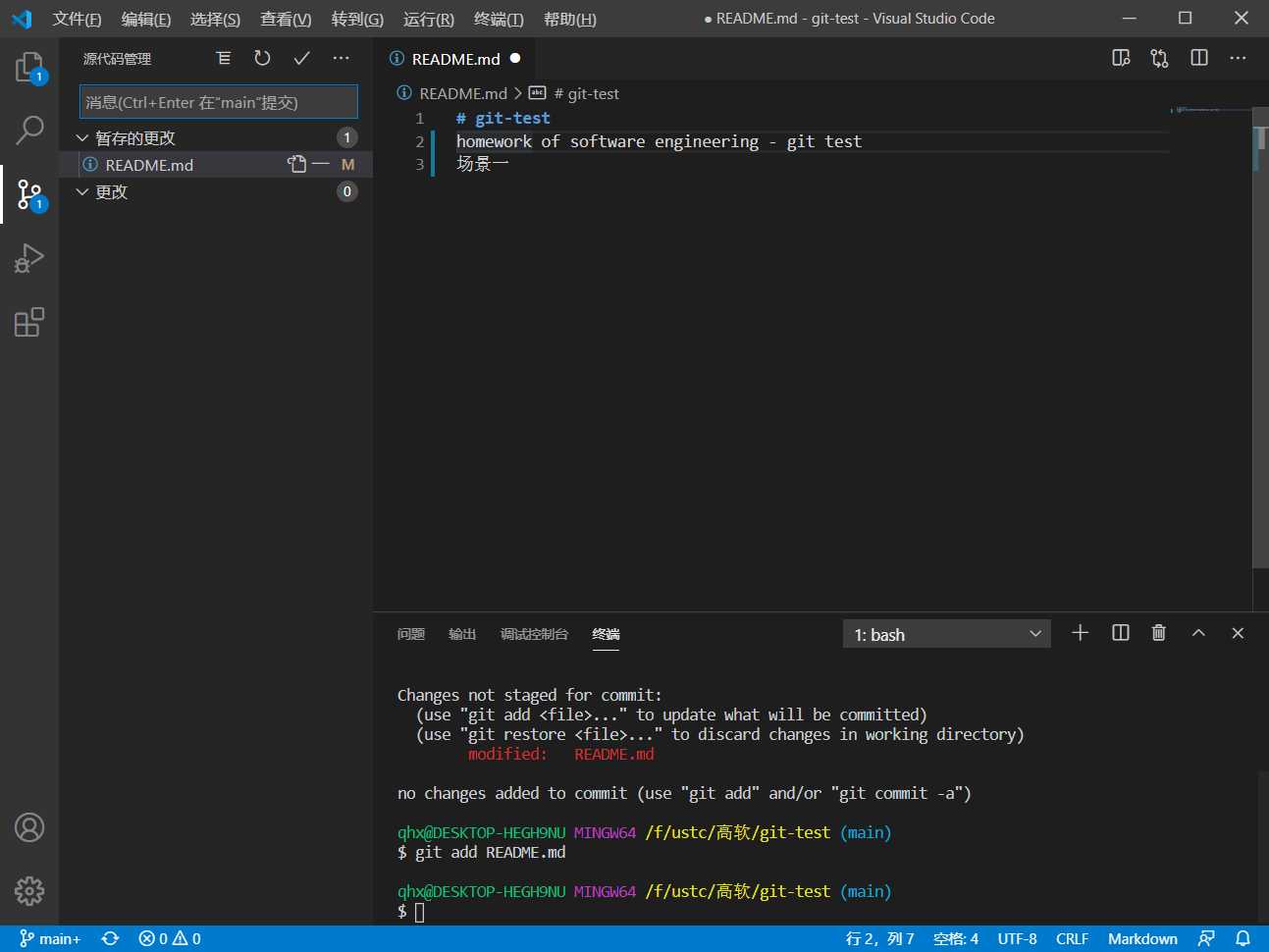
Task: Open the 编辑 menu
Action: (x=146, y=19)
